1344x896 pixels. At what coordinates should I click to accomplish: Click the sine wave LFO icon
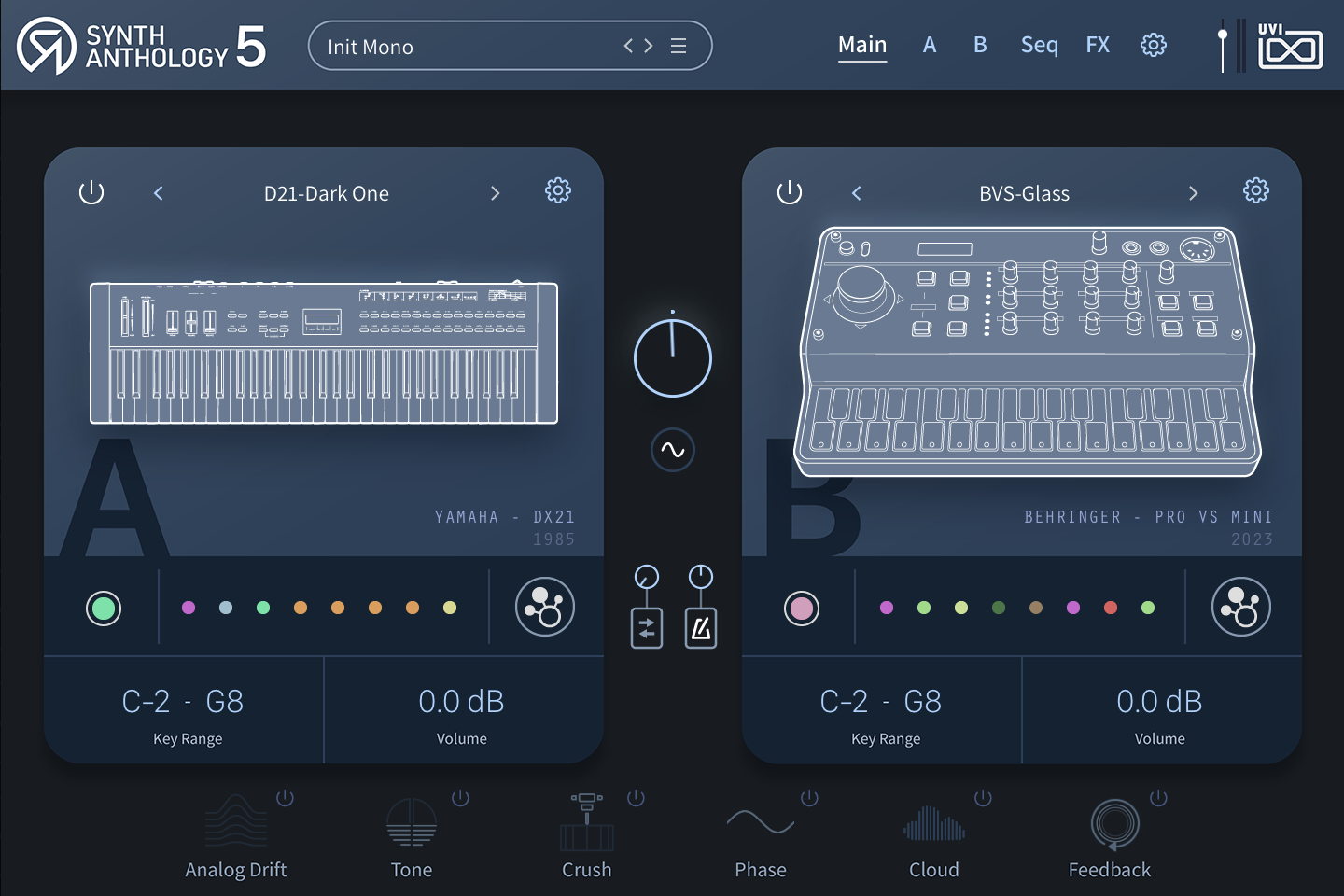coord(673,451)
